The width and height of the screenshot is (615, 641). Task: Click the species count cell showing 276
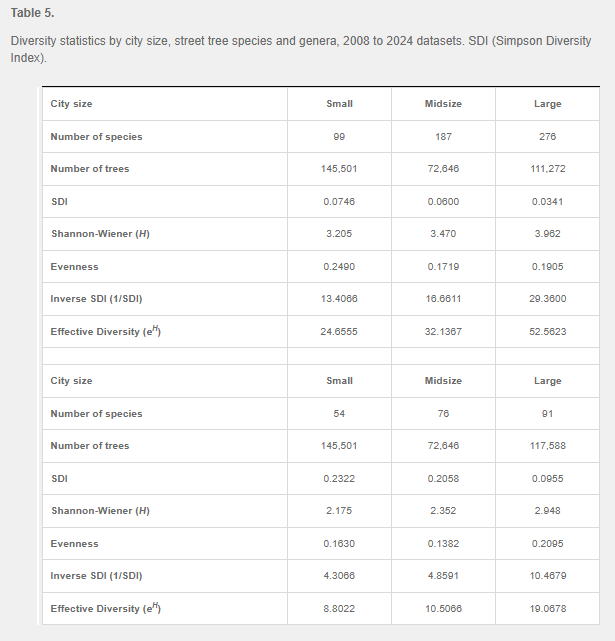[547, 136]
